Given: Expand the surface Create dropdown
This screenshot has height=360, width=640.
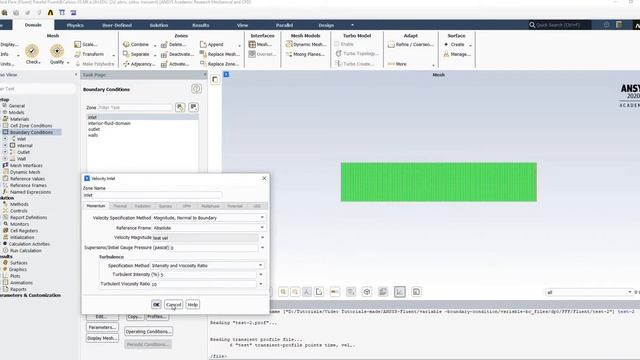Looking at the screenshot, I should pos(471,44).
